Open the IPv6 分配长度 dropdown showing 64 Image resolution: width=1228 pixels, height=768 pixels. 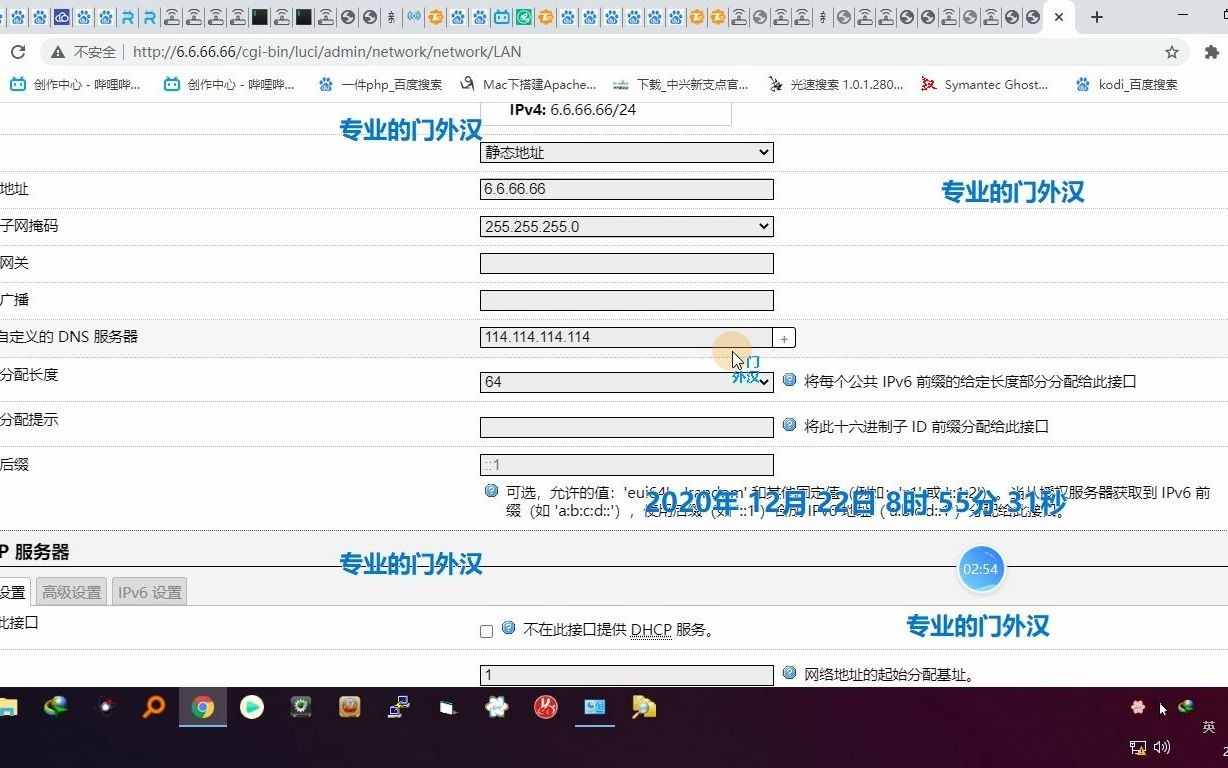click(626, 381)
